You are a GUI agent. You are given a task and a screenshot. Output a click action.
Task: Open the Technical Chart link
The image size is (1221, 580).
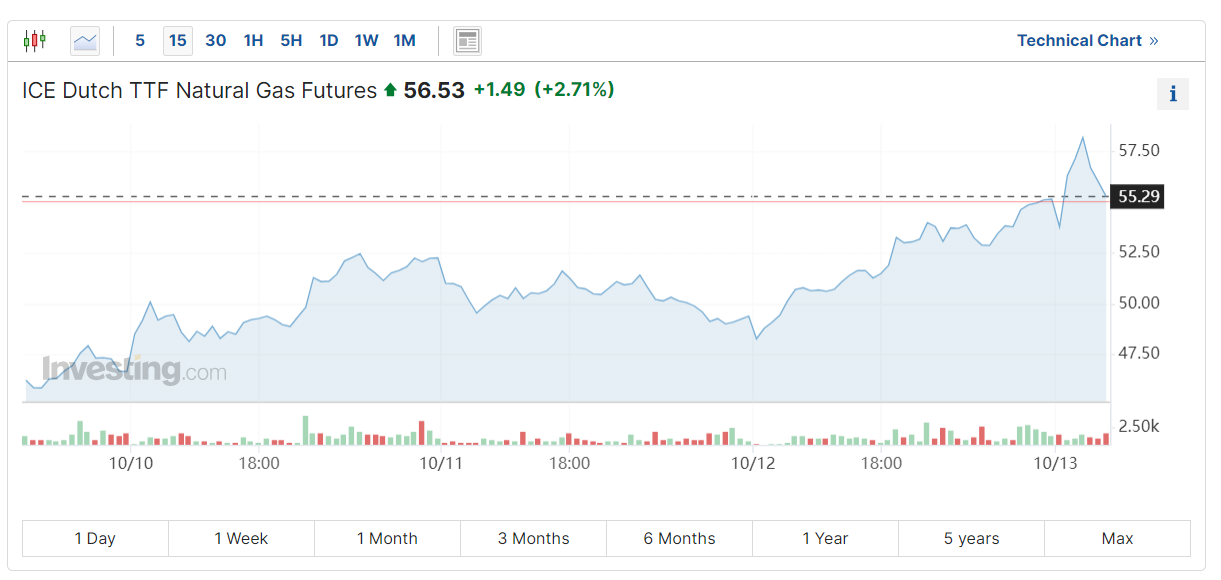(1087, 41)
